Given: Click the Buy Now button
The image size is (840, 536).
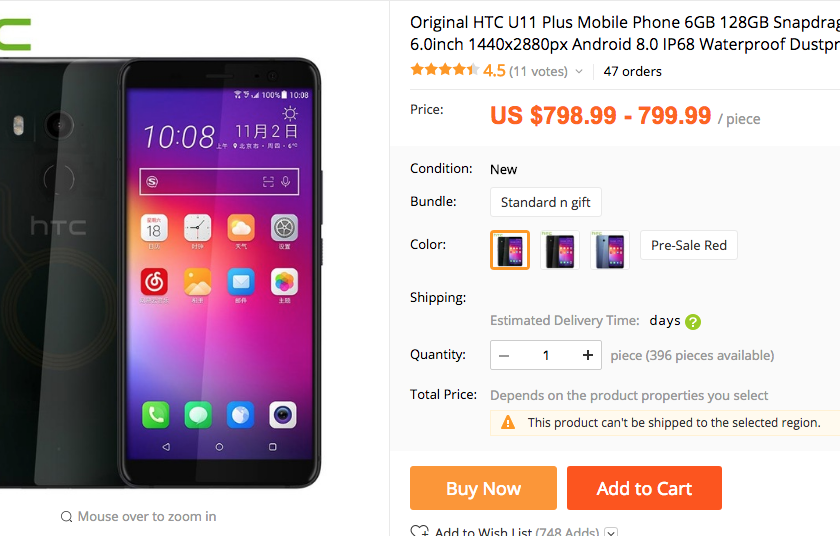Looking at the screenshot, I should click(x=483, y=488).
